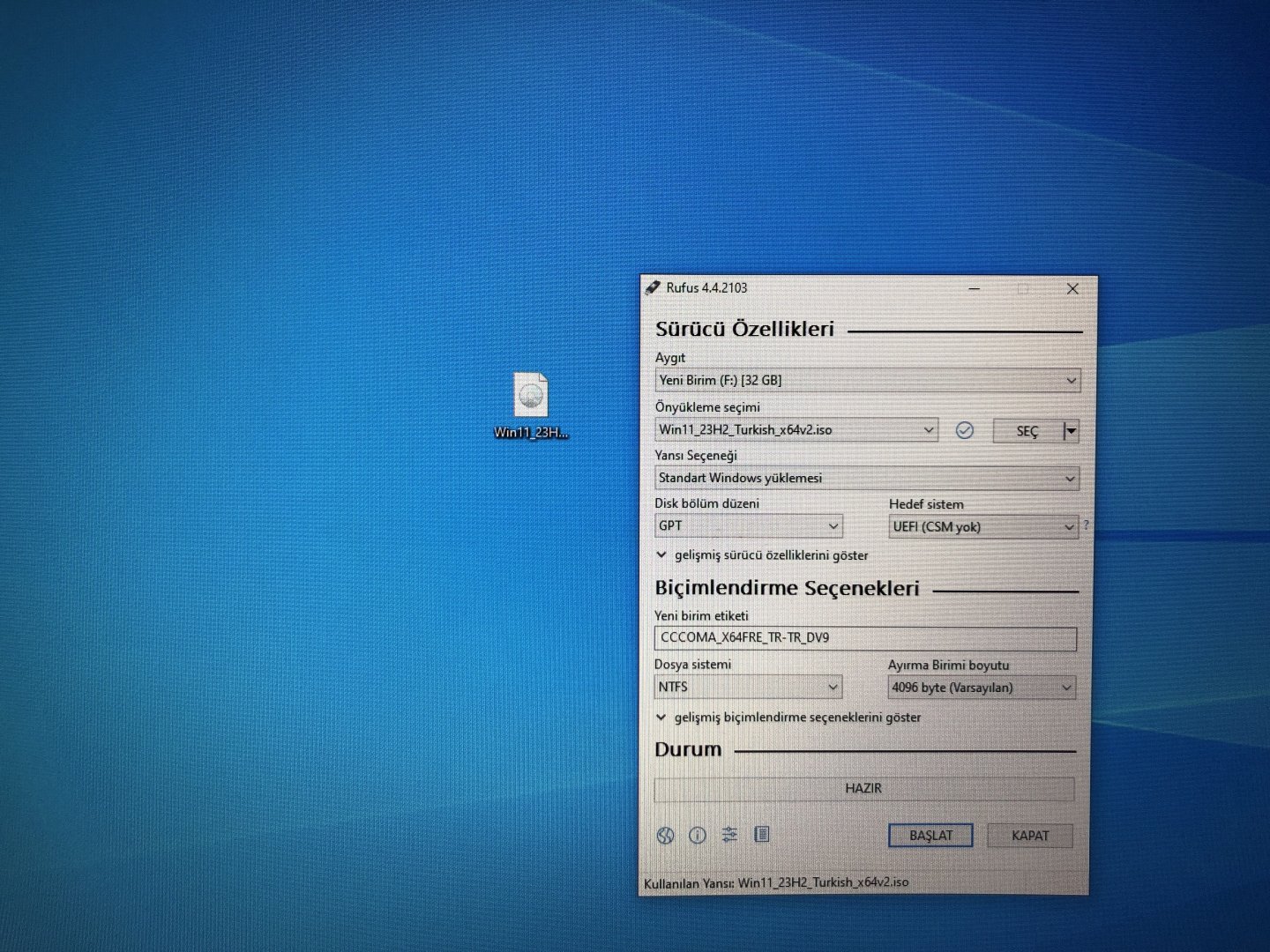This screenshot has width=1270, height=952.
Task: Open the Dosya sistemi NTFS dropdown
Action: coord(748,687)
